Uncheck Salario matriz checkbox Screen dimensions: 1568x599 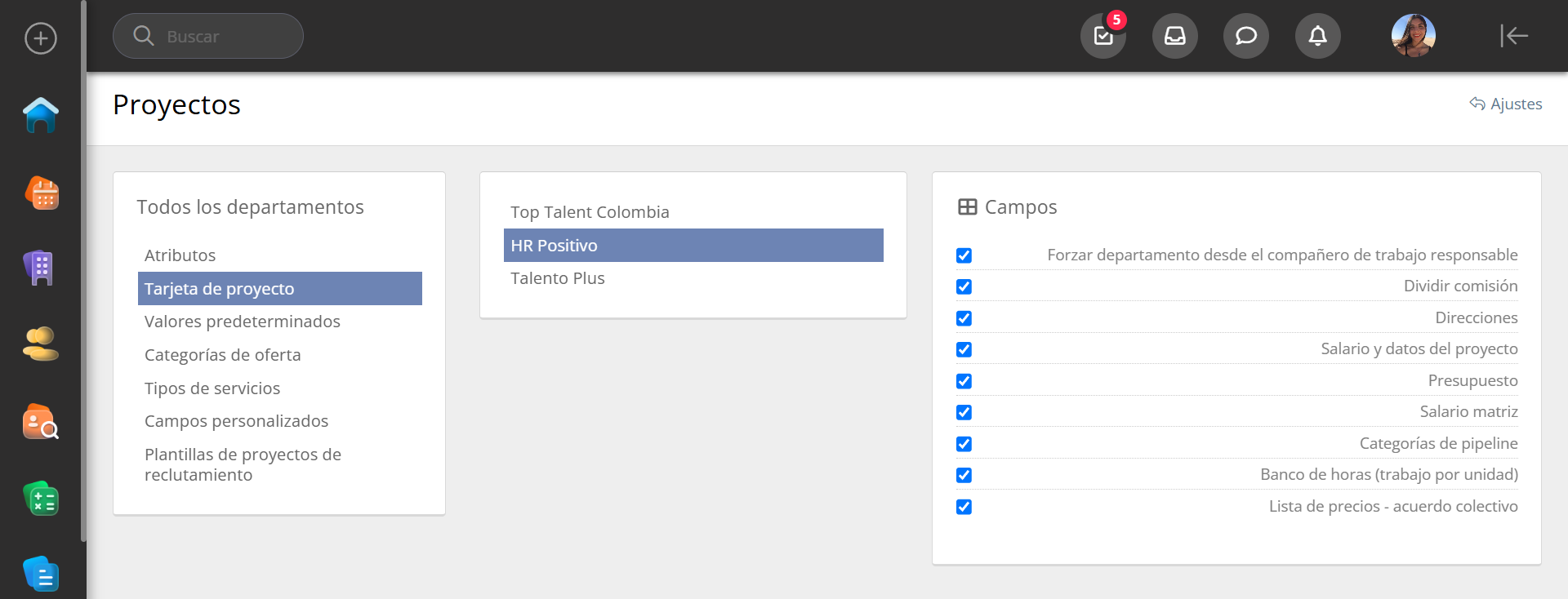click(x=964, y=412)
